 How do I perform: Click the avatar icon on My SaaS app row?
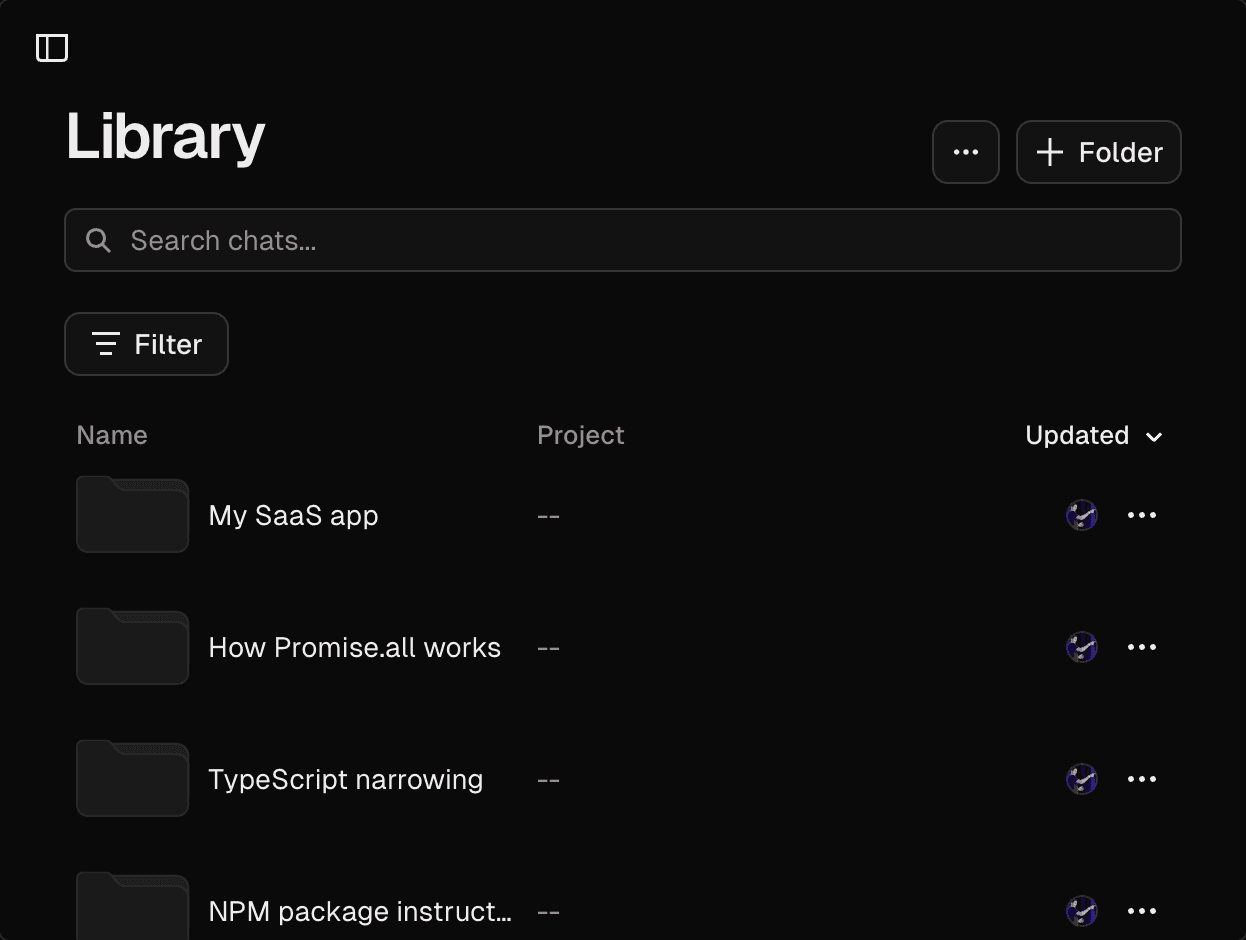[x=1081, y=515]
